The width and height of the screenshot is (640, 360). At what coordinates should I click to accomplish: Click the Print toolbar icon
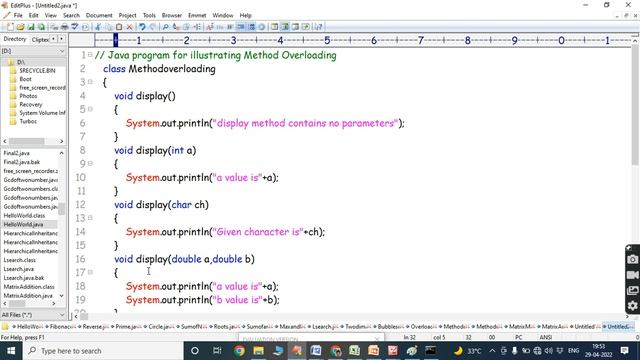point(64,27)
